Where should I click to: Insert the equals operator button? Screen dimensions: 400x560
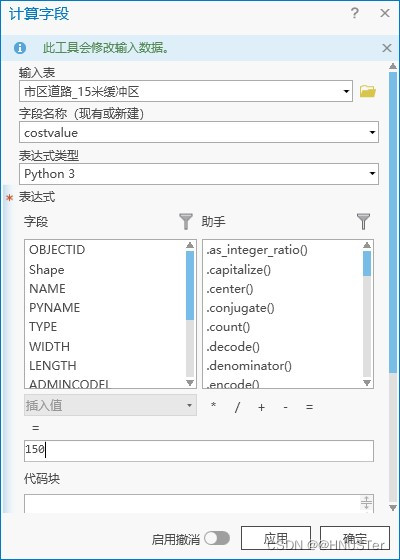[x=309, y=407]
